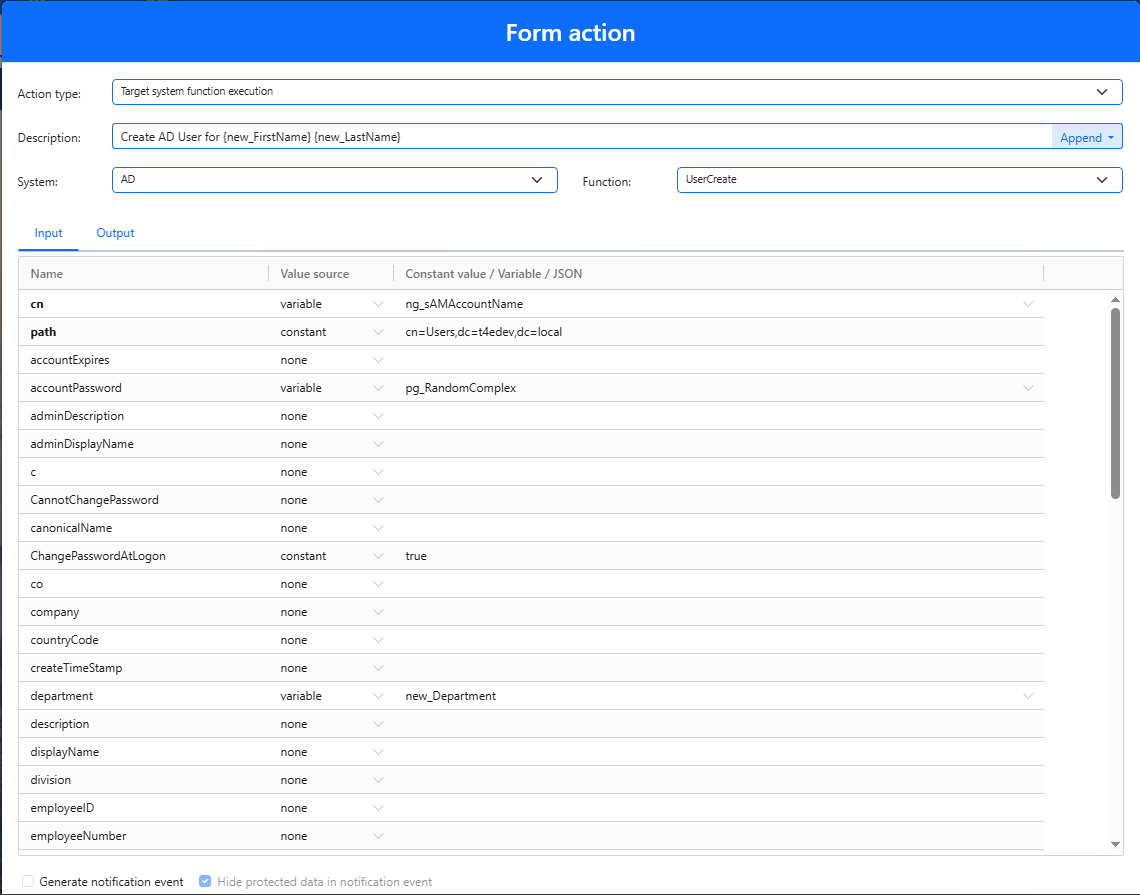Switch to the Input tab
The width and height of the screenshot is (1140, 895).
48,233
